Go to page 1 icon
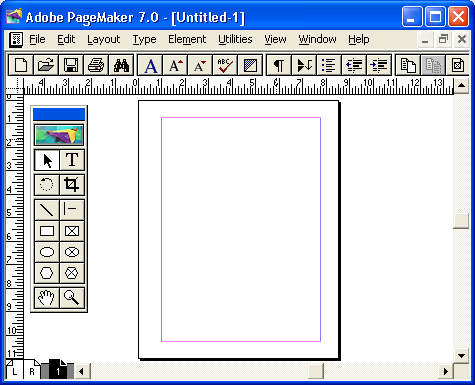The image size is (475, 385). coord(58,370)
